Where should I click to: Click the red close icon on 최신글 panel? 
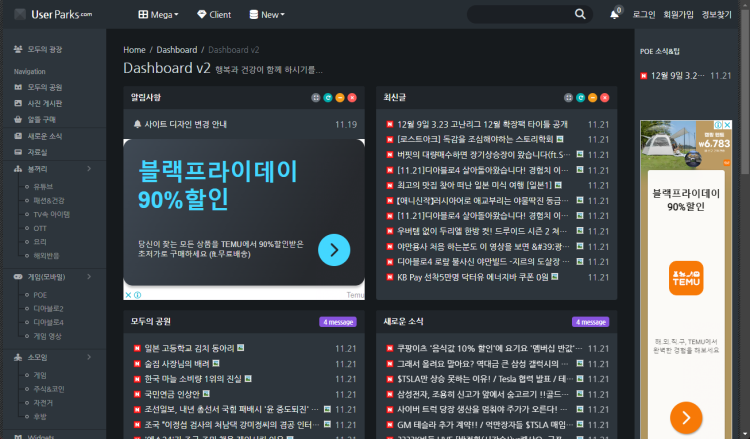point(606,97)
